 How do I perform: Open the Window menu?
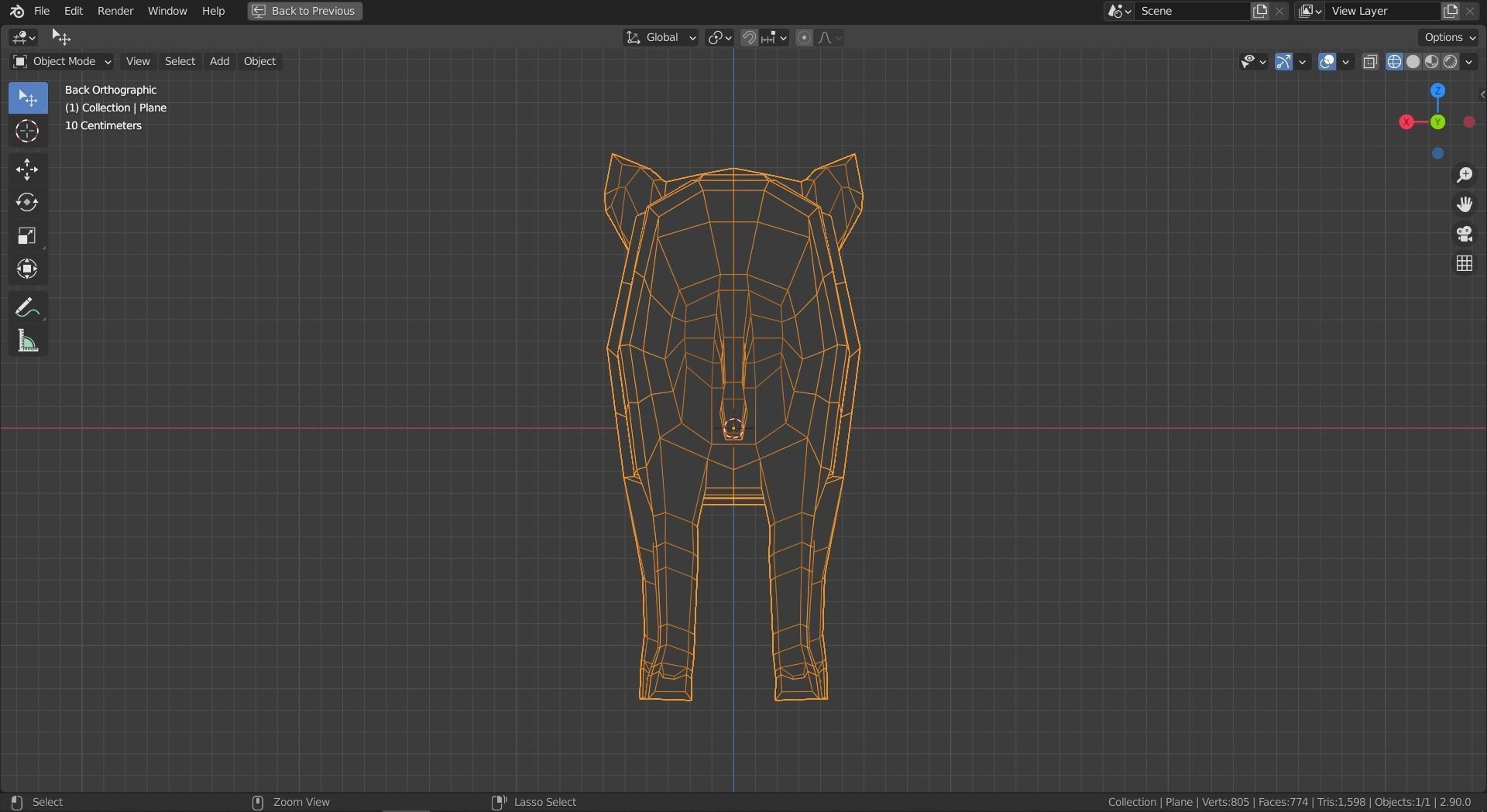point(167,11)
